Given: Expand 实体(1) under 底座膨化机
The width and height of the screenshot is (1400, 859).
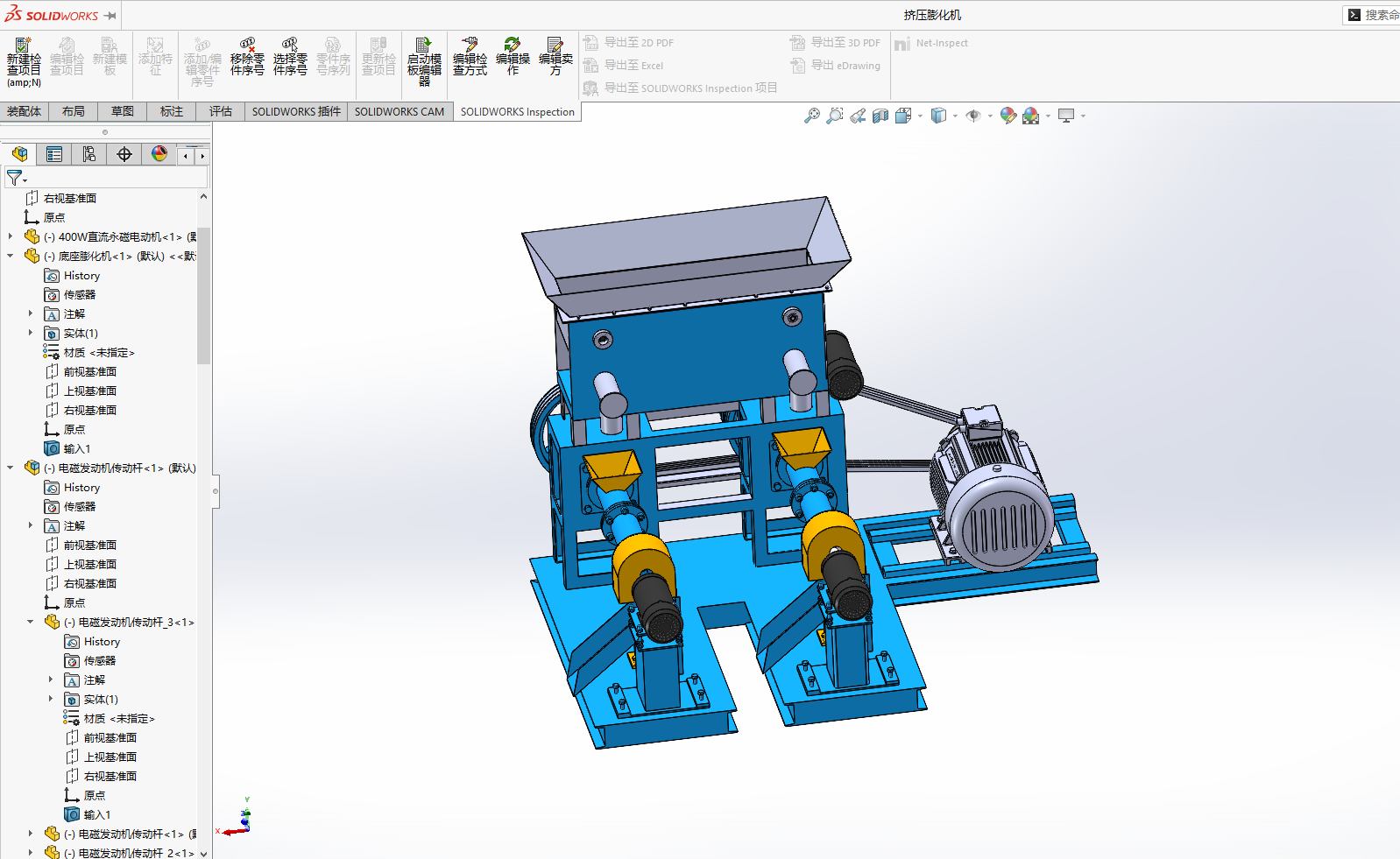Looking at the screenshot, I should click(31, 333).
